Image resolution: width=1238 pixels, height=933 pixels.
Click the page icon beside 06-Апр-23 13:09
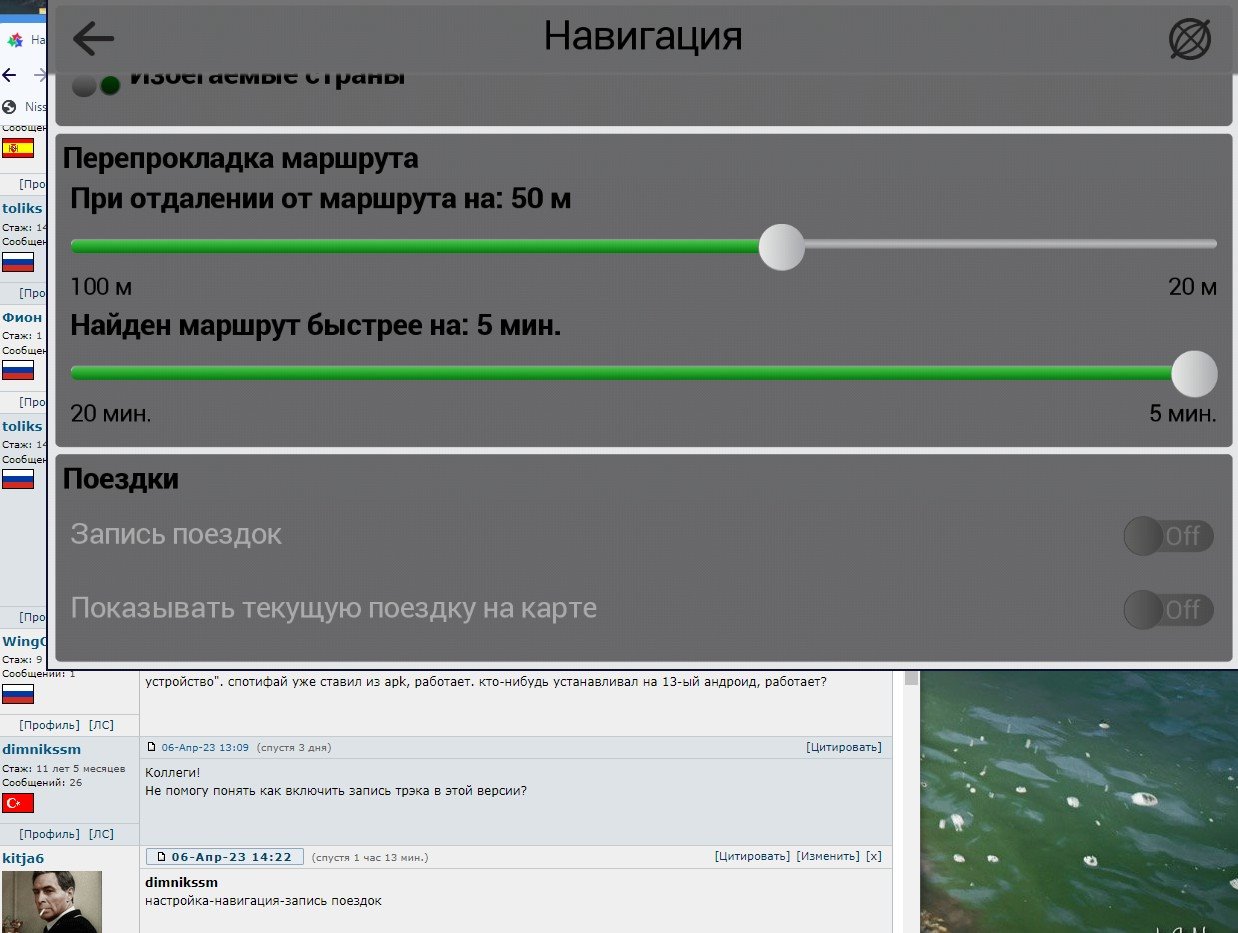tap(152, 747)
